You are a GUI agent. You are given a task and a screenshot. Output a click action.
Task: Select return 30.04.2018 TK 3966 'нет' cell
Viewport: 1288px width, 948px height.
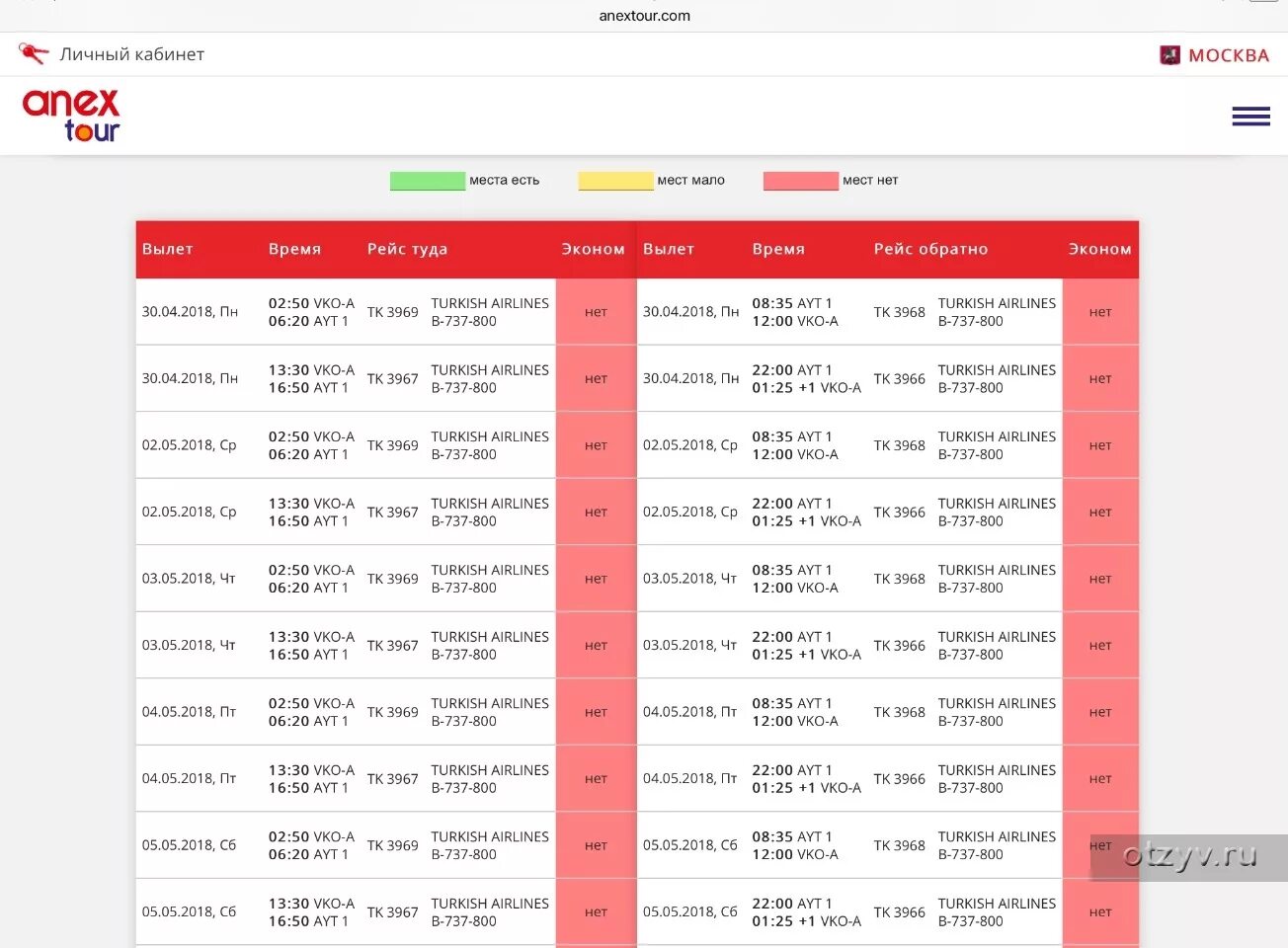click(1100, 378)
